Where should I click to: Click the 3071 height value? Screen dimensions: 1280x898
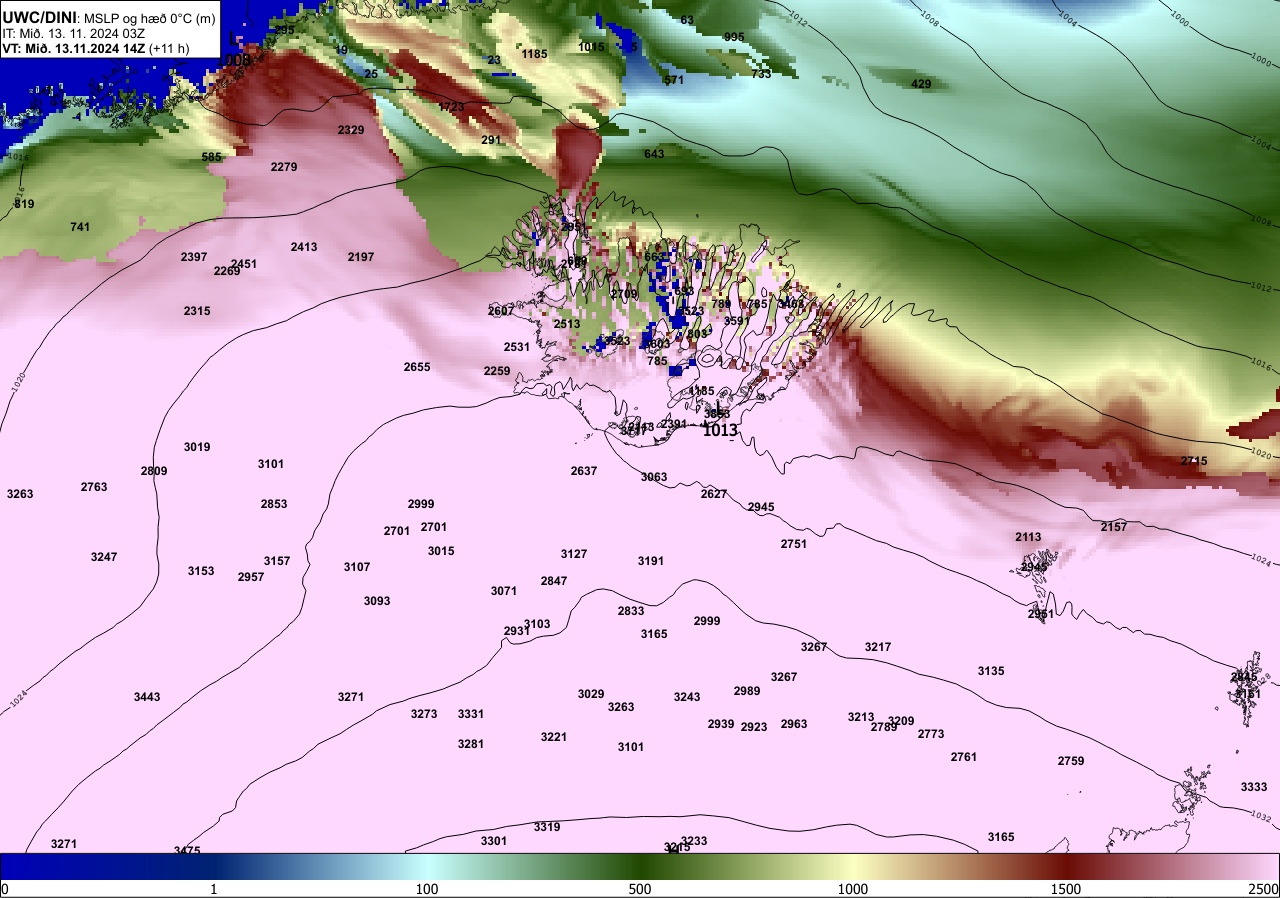click(x=504, y=591)
